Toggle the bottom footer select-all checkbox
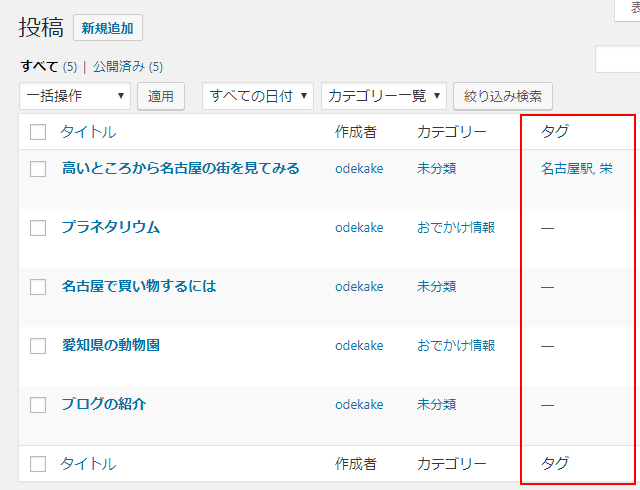Viewport: 640px width, 490px height. coord(38,464)
